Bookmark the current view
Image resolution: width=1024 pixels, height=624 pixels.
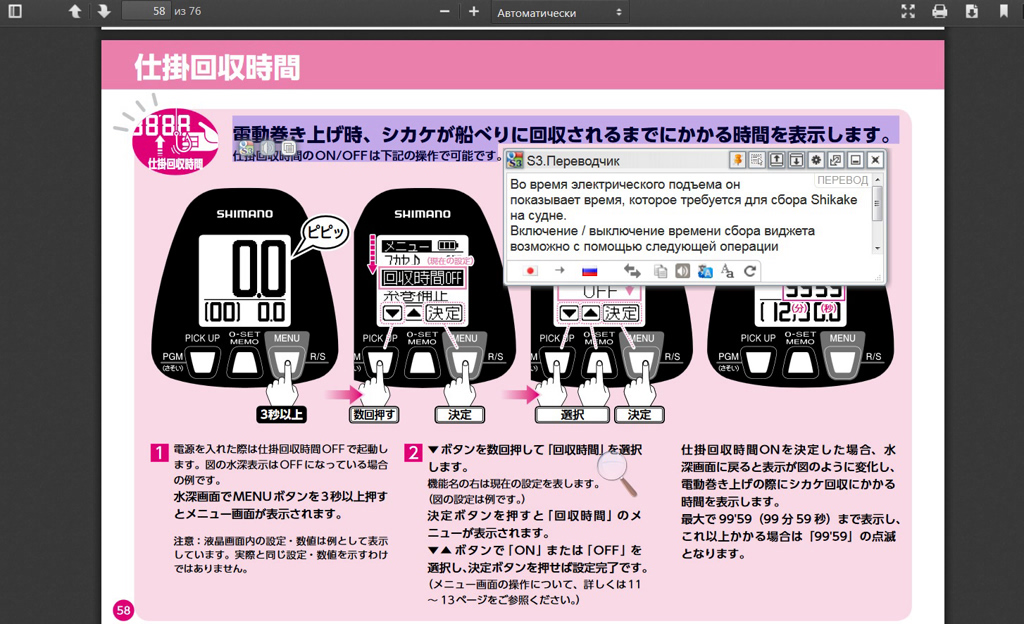pos(1004,12)
